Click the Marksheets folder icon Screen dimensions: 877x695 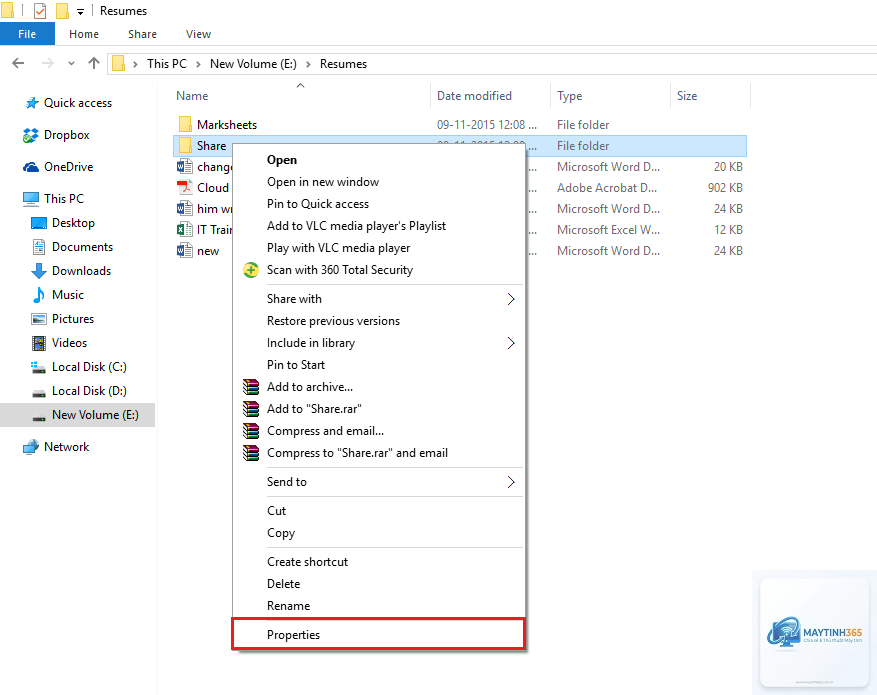pos(185,125)
